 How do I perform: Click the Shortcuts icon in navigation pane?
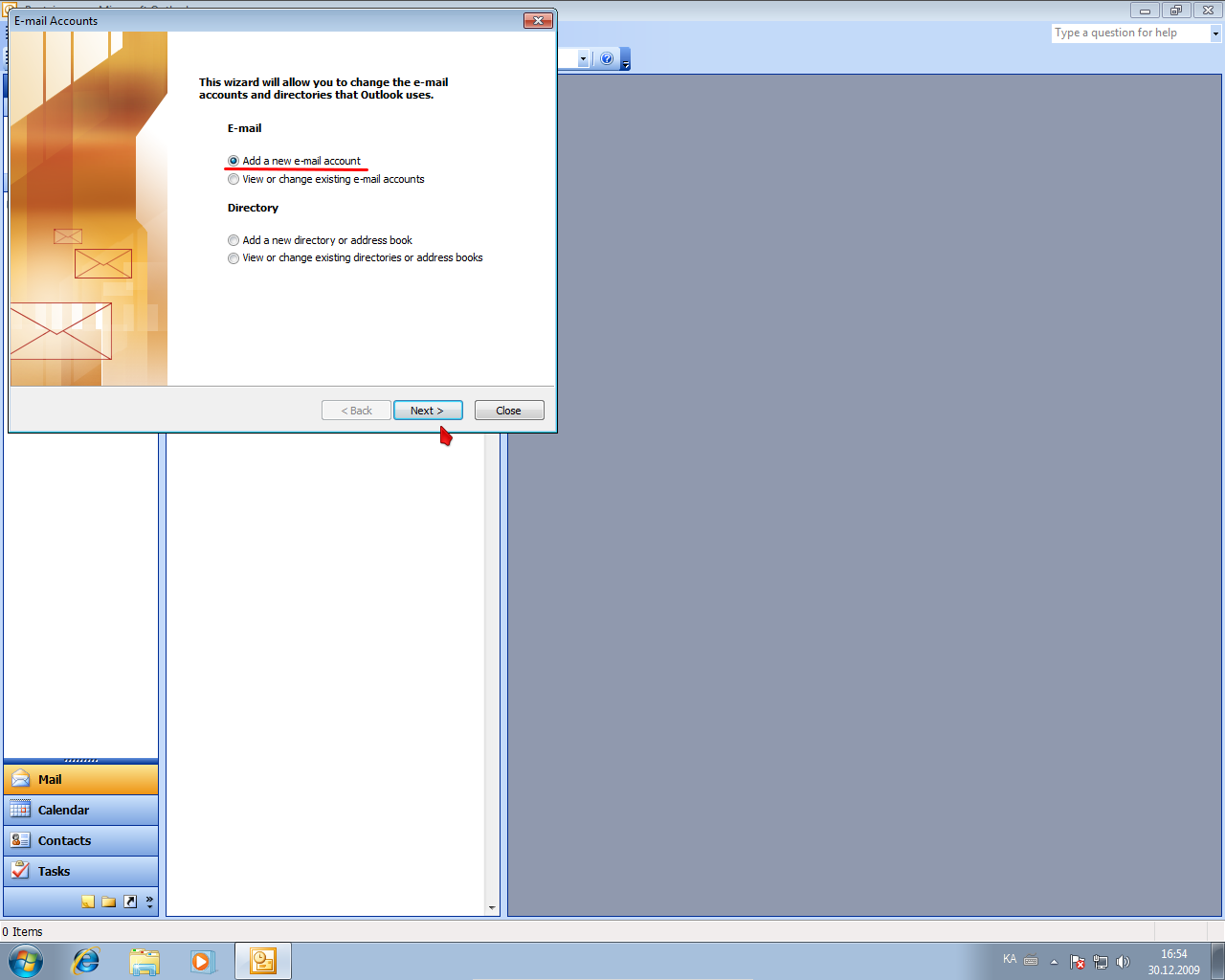click(130, 902)
